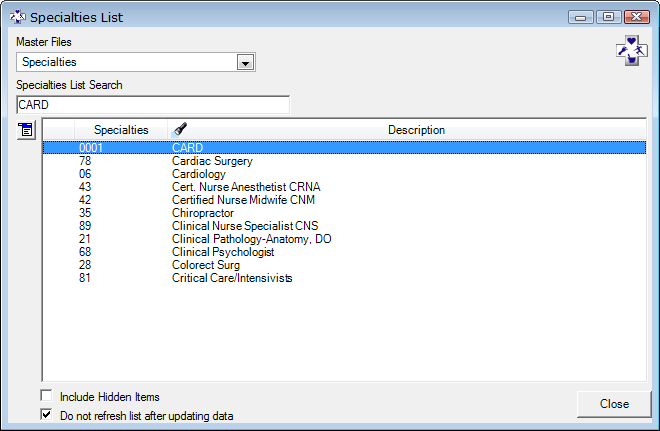This screenshot has width=660, height=431.
Task: Uncheck Do not refresh list after updating
Action: 46,414
